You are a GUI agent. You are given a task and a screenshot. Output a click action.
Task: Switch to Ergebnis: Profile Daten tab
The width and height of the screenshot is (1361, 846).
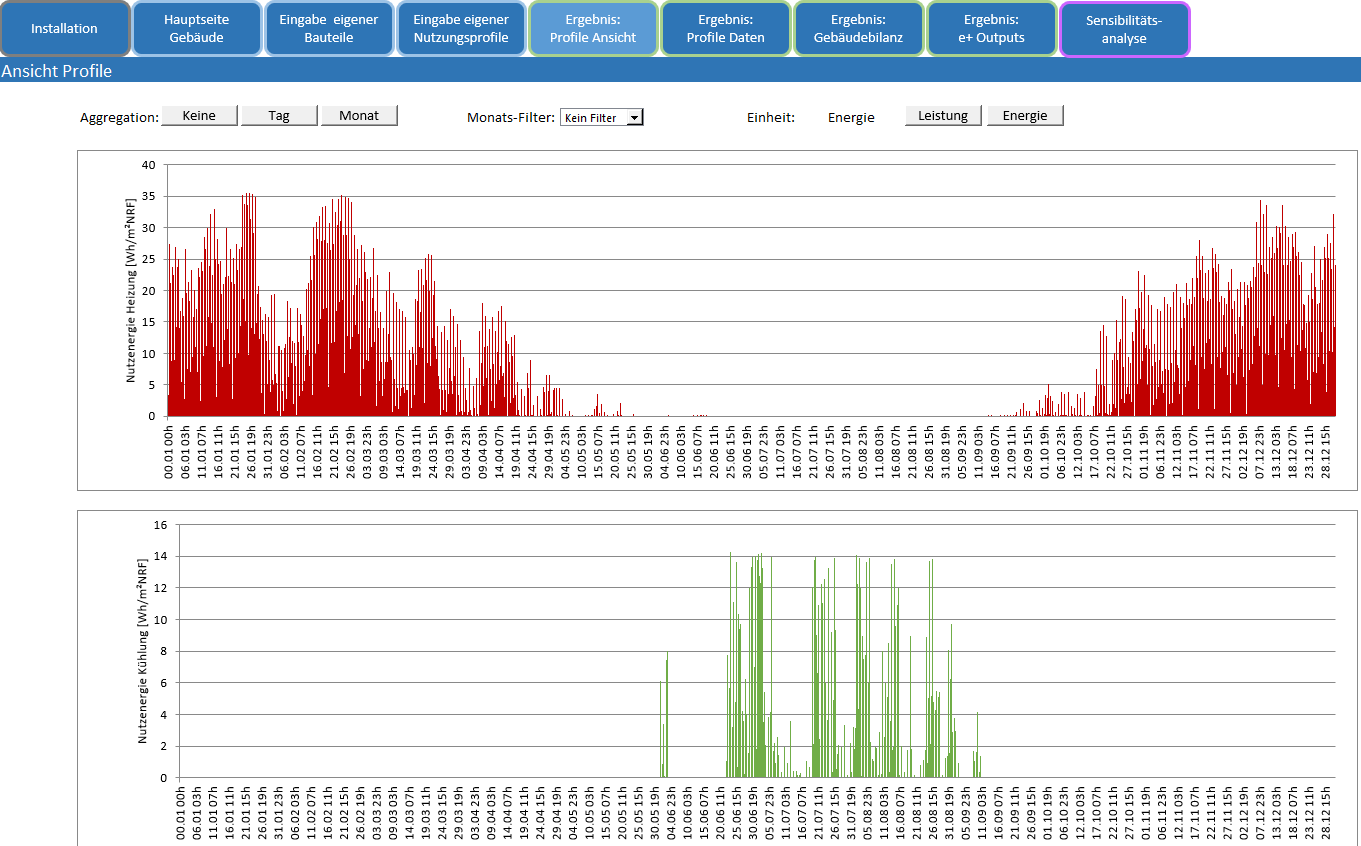726,29
